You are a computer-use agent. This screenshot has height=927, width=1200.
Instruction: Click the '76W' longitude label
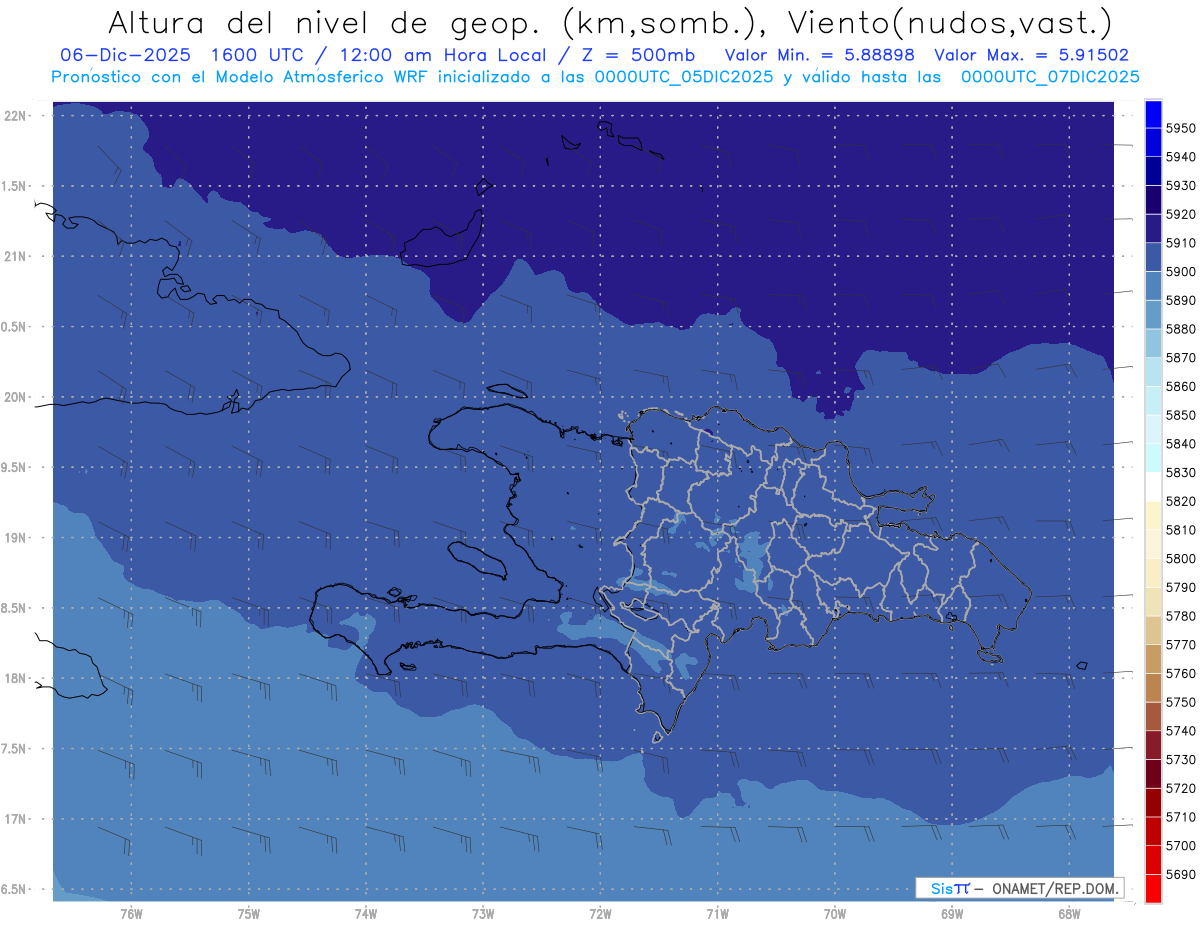click(131, 914)
